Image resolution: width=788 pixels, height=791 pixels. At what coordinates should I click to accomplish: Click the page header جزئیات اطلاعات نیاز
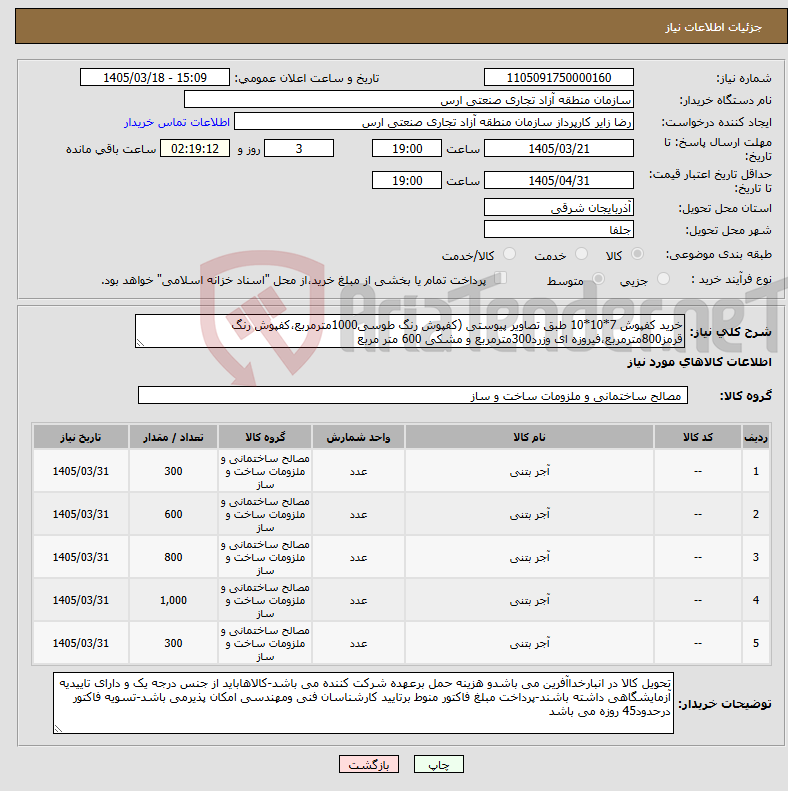click(x=713, y=27)
